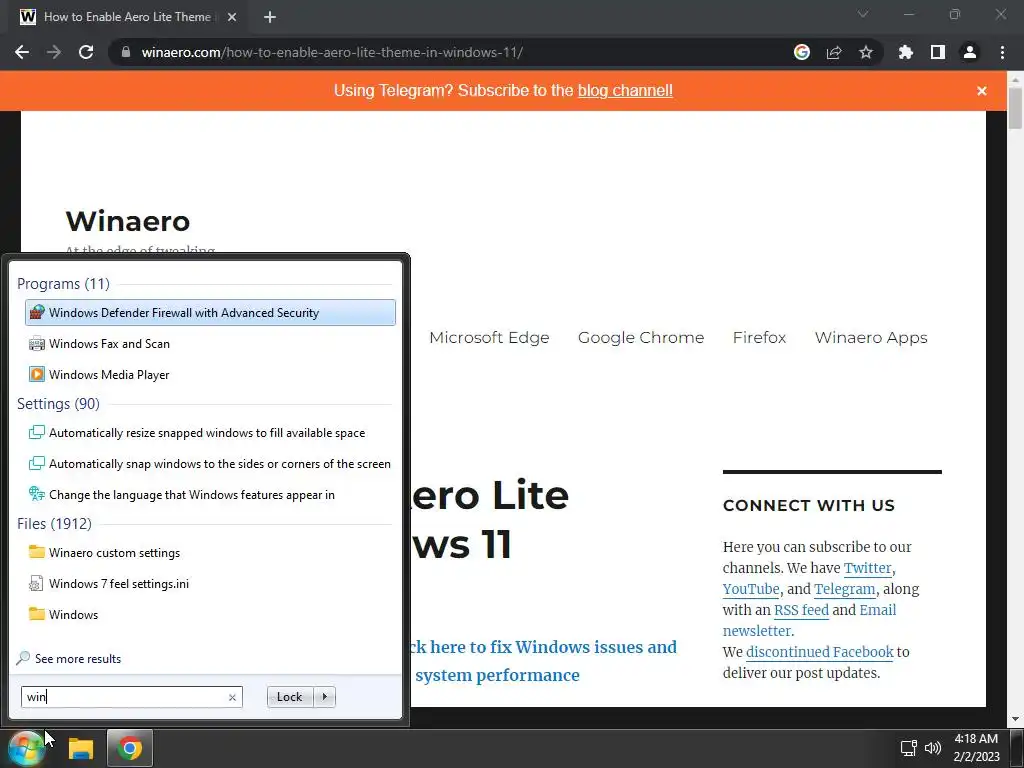Expand the shutdown options arrow
Image resolution: width=1024 pixels, height=768 pixels.
point(325,697)
